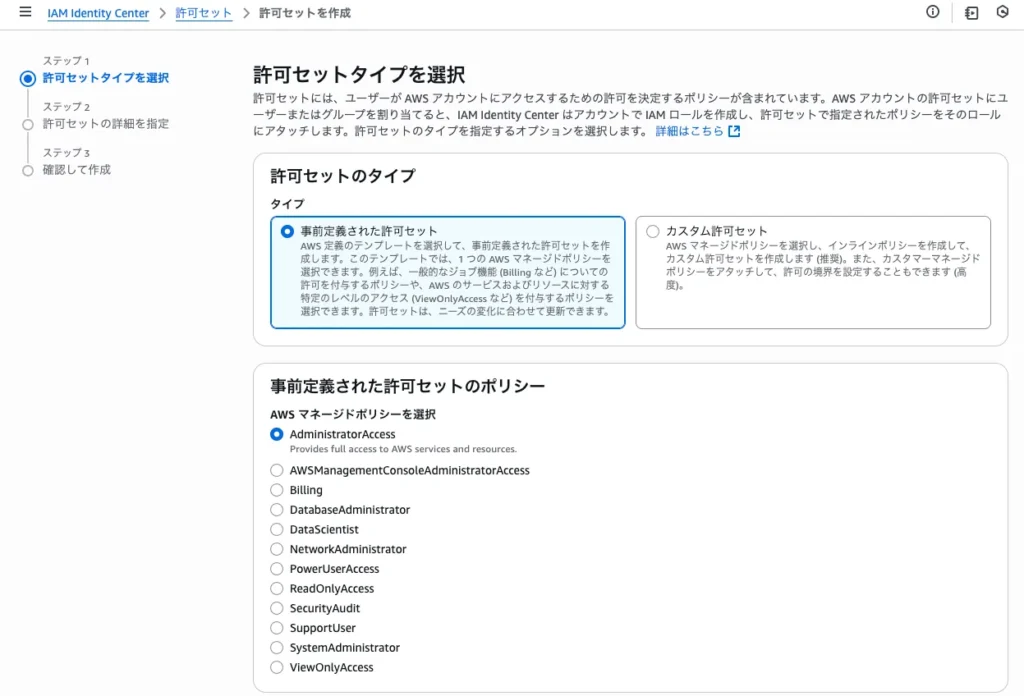The height and width of the screenshot is (696, 1024).
Task: Choose the ViewOnlyAccess policy option
Action: (x=277, y=667)
